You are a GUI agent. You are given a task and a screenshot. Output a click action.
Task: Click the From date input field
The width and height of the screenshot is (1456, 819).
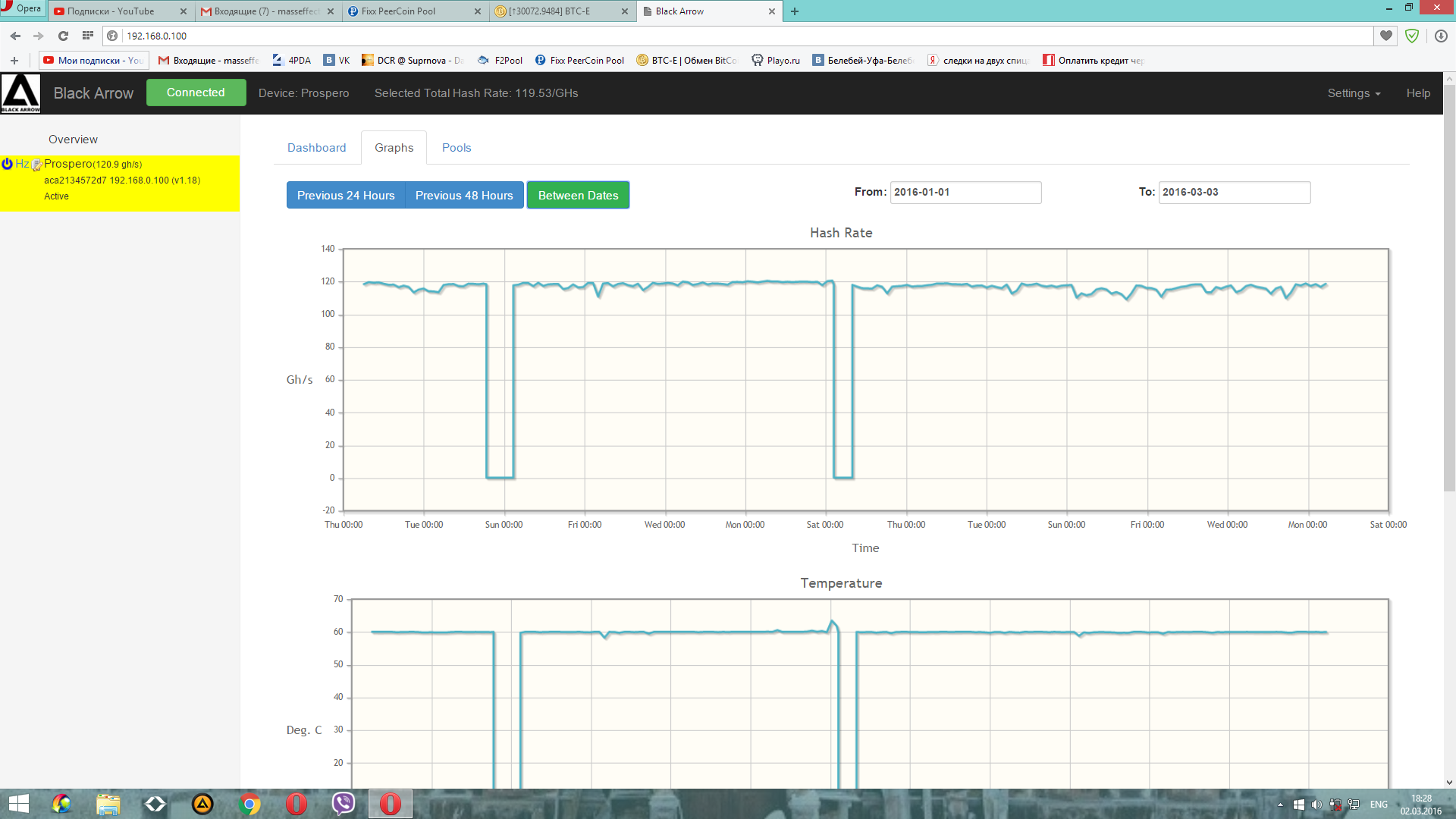click(965, 193)
